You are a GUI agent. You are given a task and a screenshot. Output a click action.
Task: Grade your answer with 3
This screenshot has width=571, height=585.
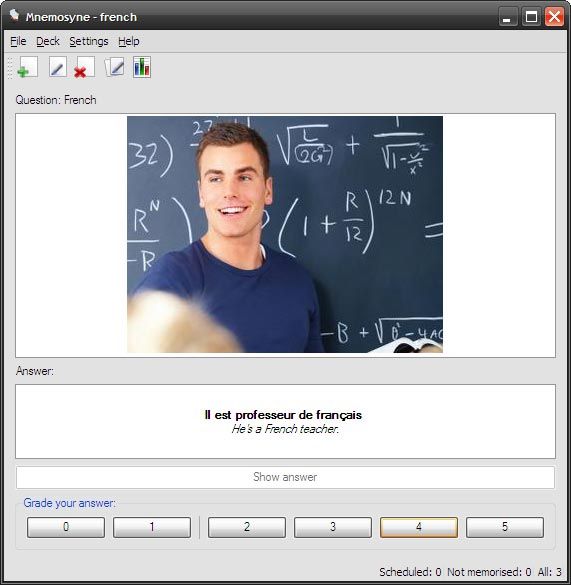point(333,527)
